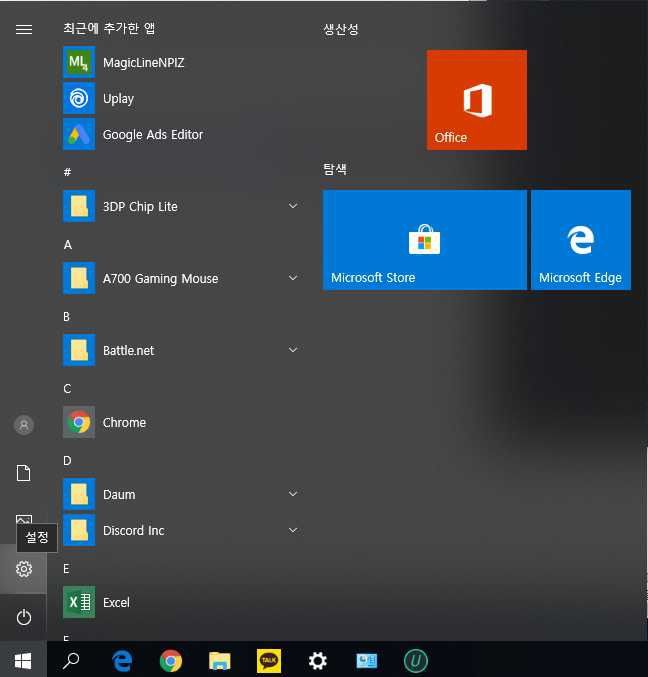
Task: Click the green U app on taskbar
Action: (416, 661)
